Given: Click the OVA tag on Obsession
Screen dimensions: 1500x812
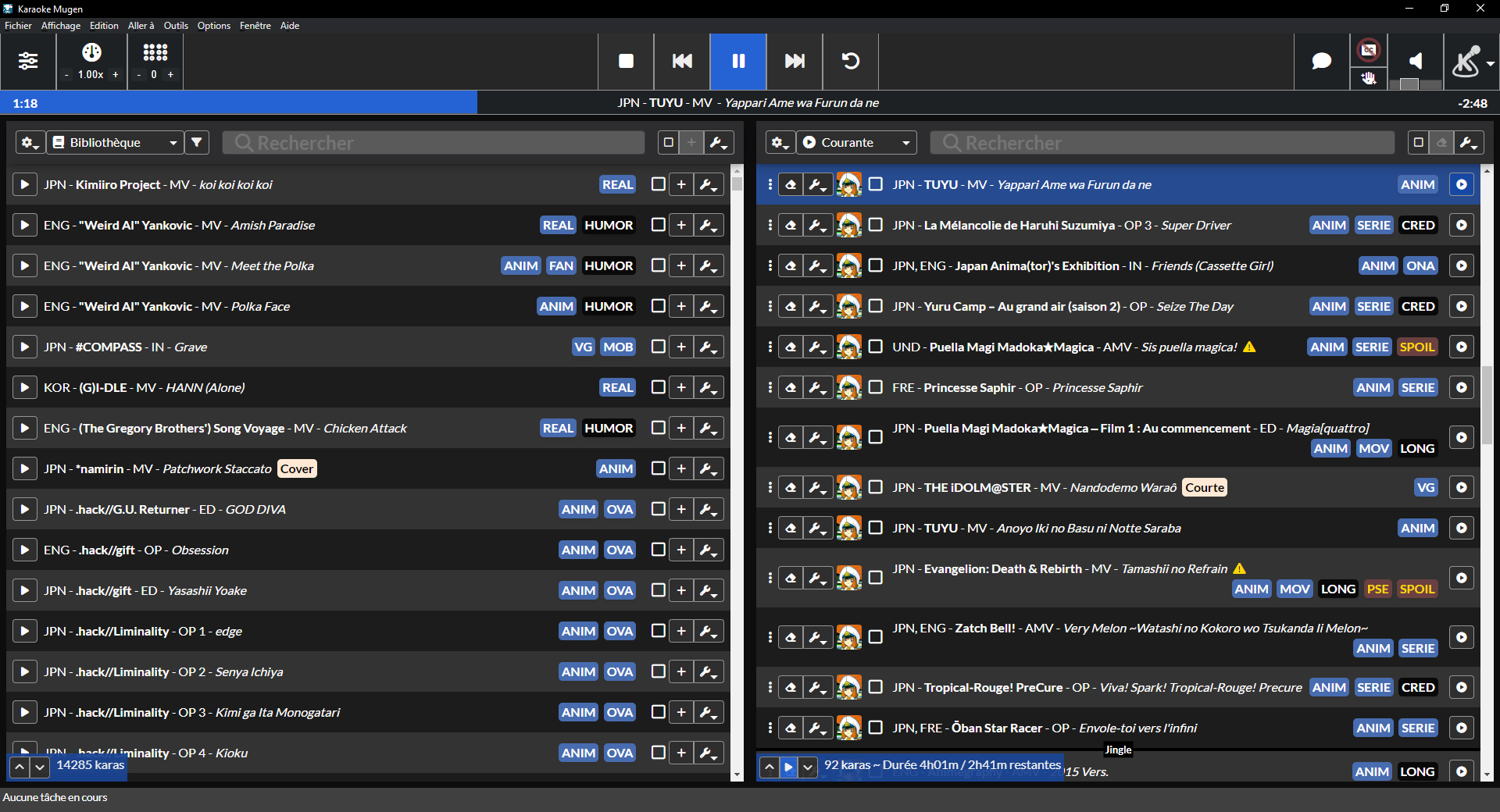Looking at the screenshot, I should pyautogui.click(x=620, y=550).
